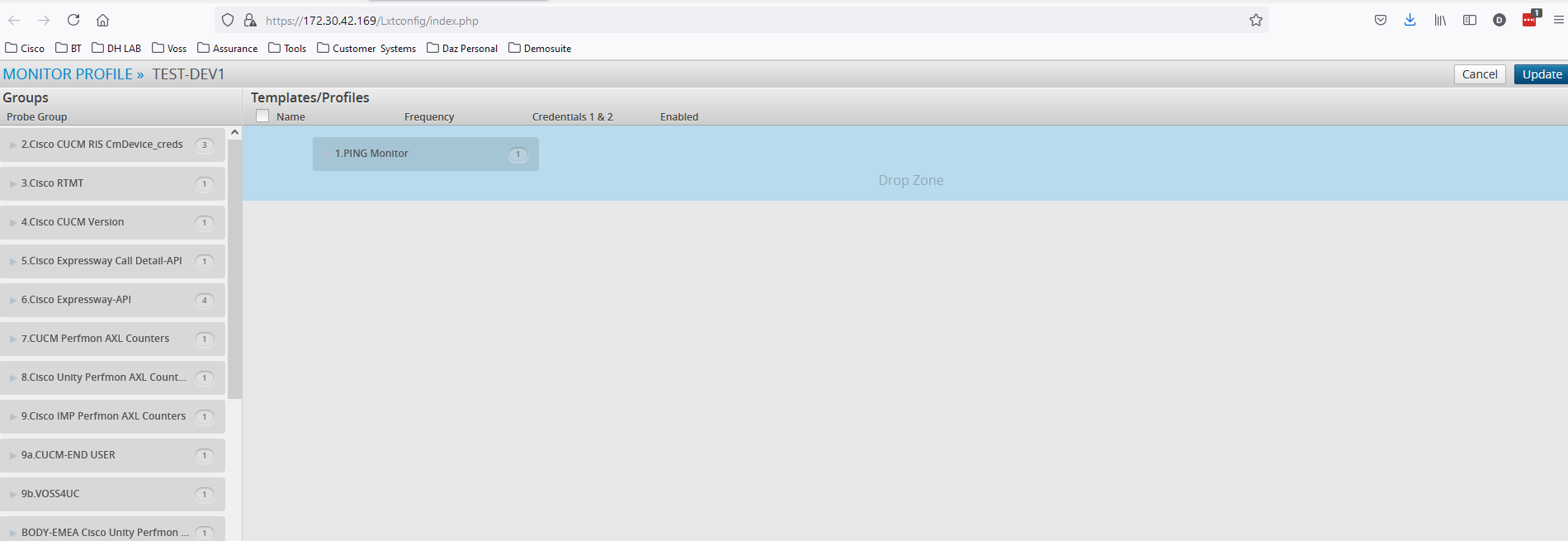This screenshot has width=1568, height=541.
Task: Click the browser reload icon
Action: [x=73, y=20]
